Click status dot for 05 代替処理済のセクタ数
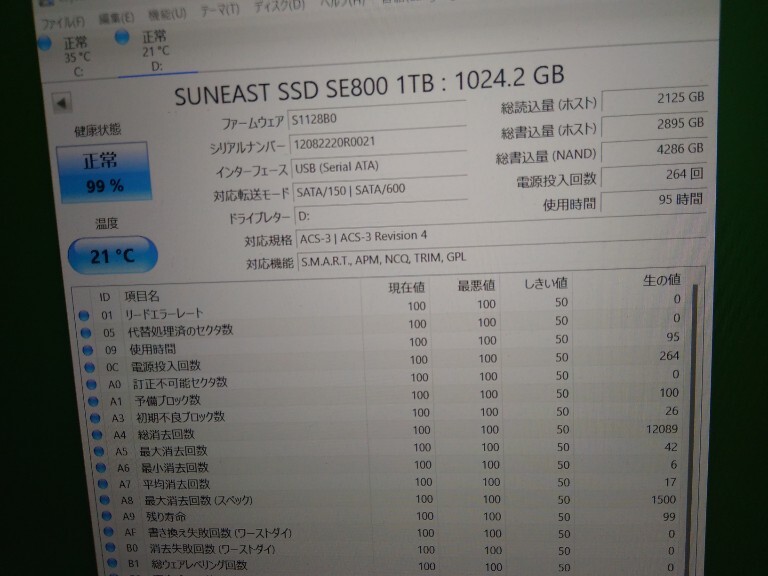The width and height of the screenshot is (768, 576). pos(86,333)
